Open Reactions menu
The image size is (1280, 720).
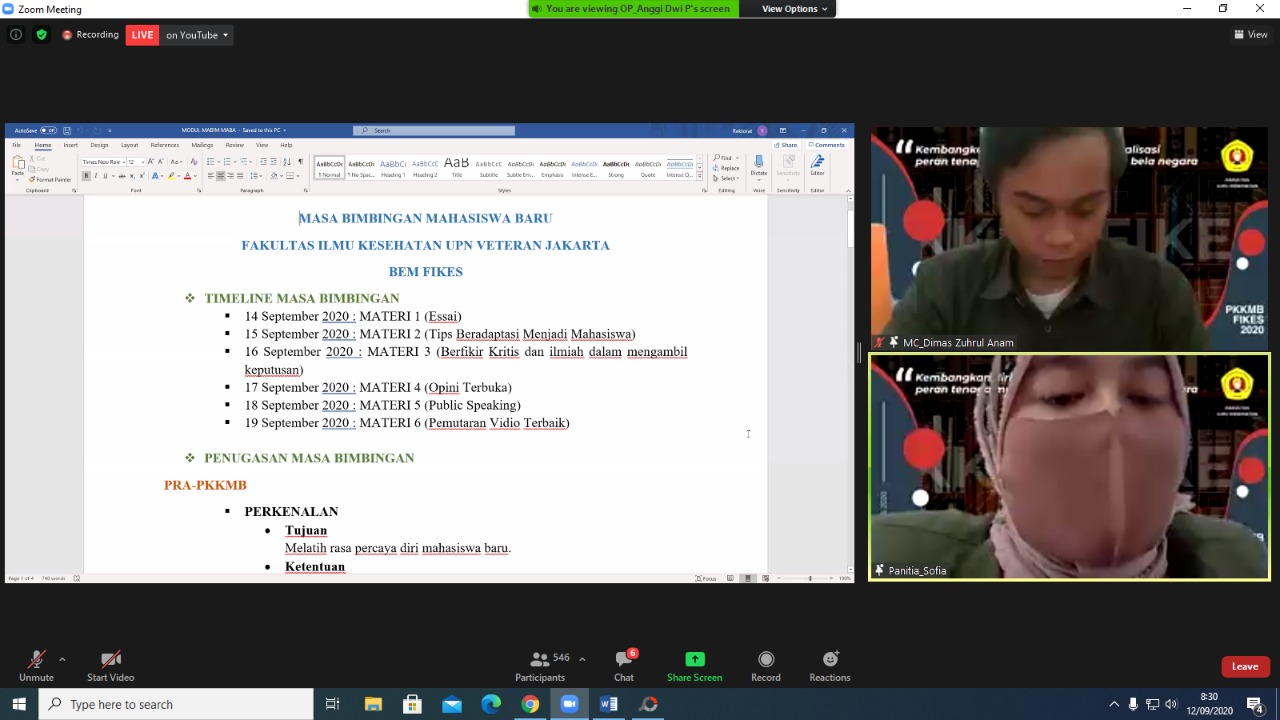click(x=830, y=660)
